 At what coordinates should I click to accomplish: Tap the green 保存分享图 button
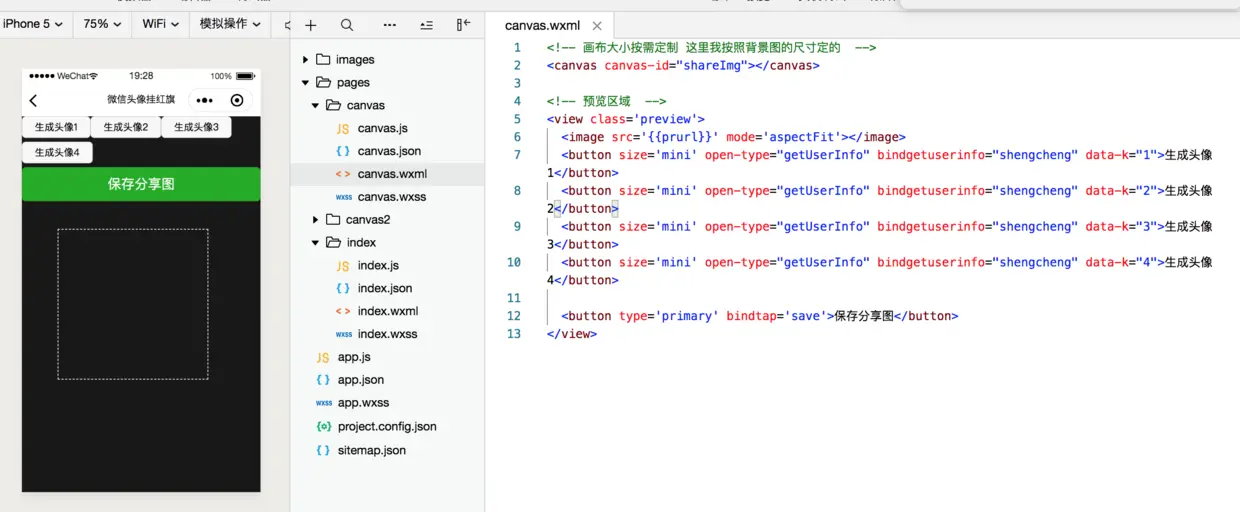[141, 184]
